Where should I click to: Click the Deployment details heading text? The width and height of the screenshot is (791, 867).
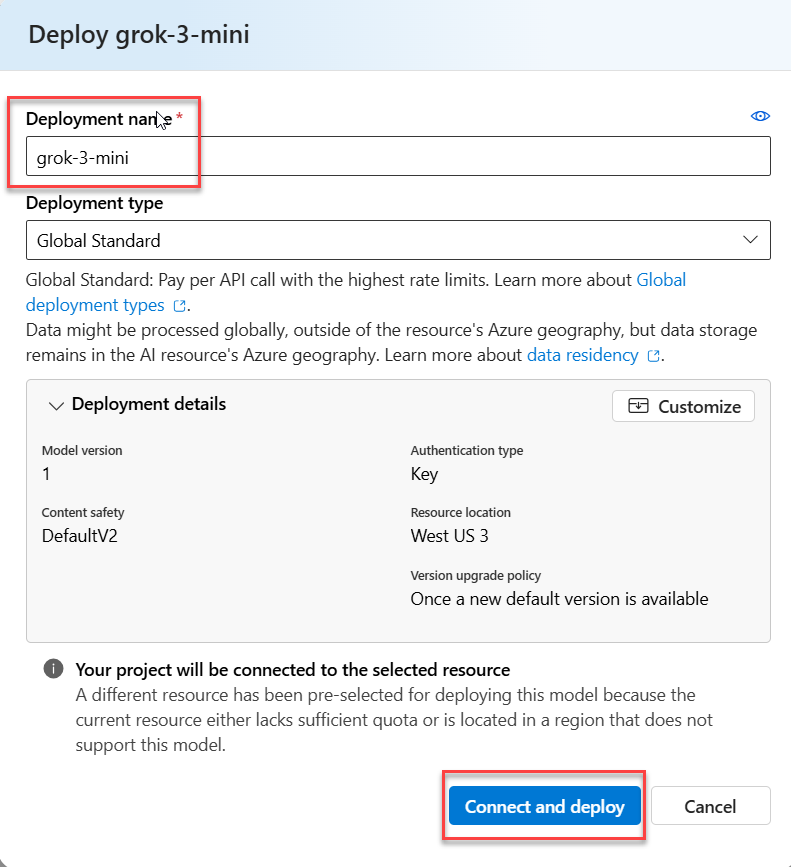tap(149, 404)
